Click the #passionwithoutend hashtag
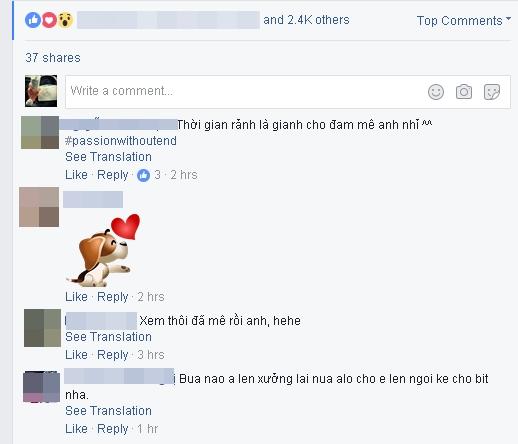Image resolution: width=518 pixels, height=444 pixels. click(x=121, y=141)
